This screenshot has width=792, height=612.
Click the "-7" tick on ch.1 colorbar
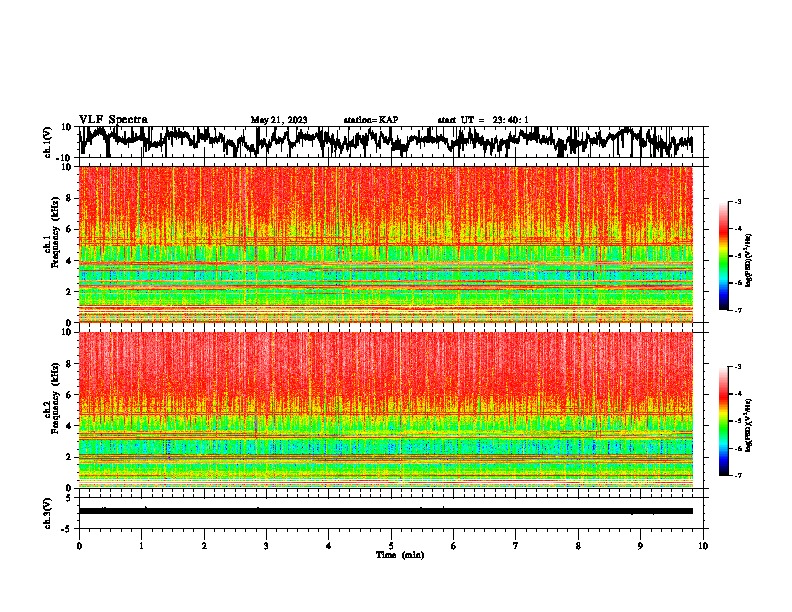pos(737,310)
